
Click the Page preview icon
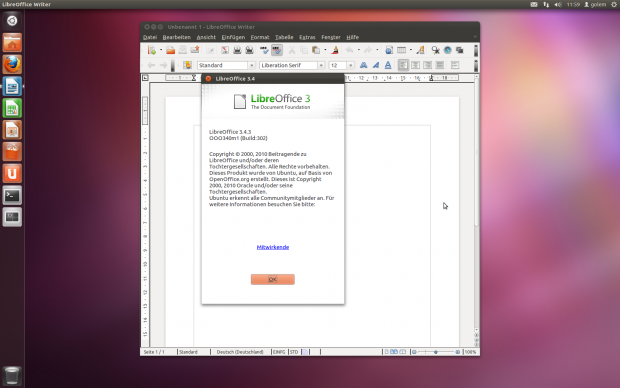coord(250,50)
